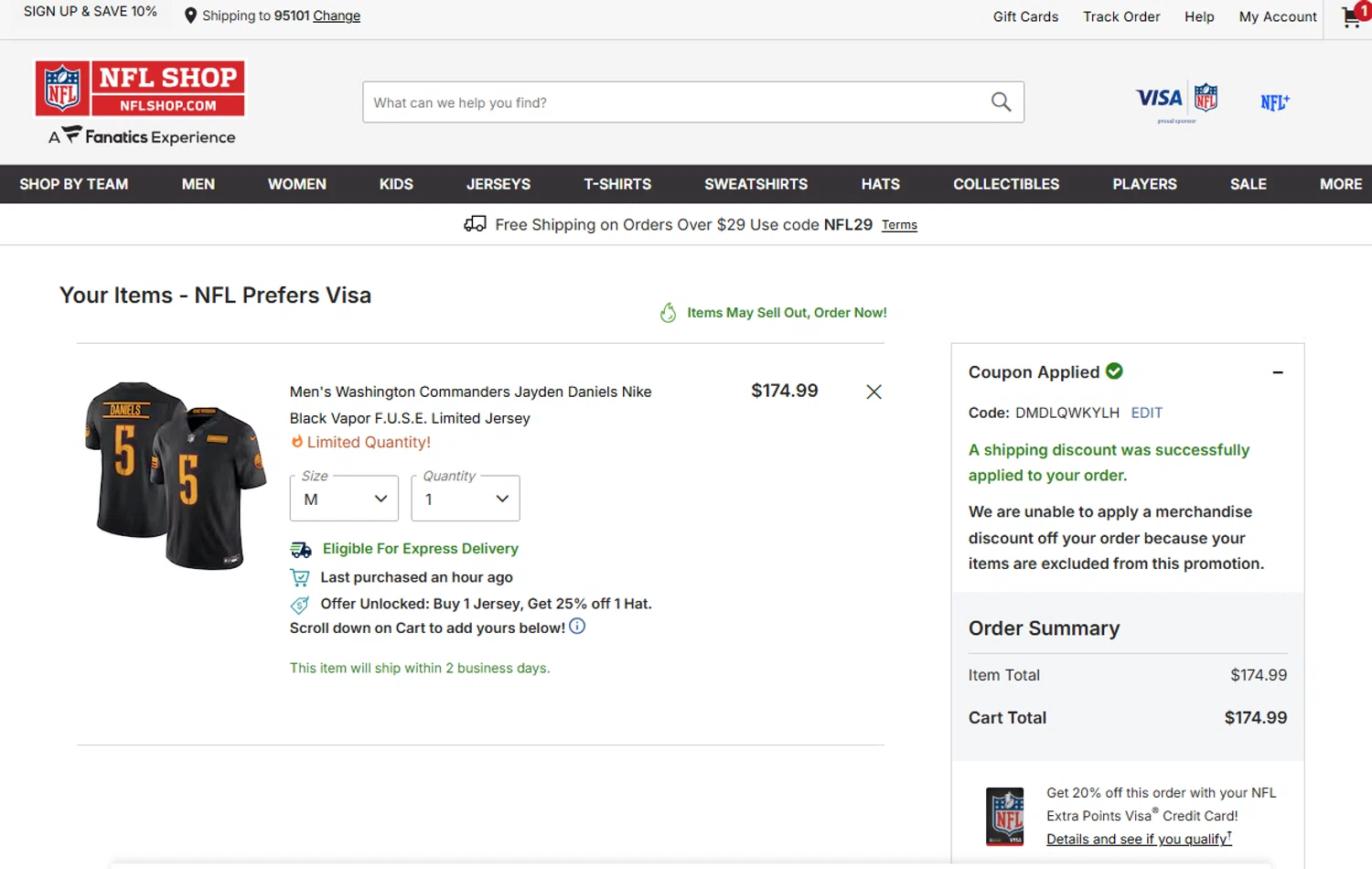Open the Jerseys menu

click(x=498, y=184)
